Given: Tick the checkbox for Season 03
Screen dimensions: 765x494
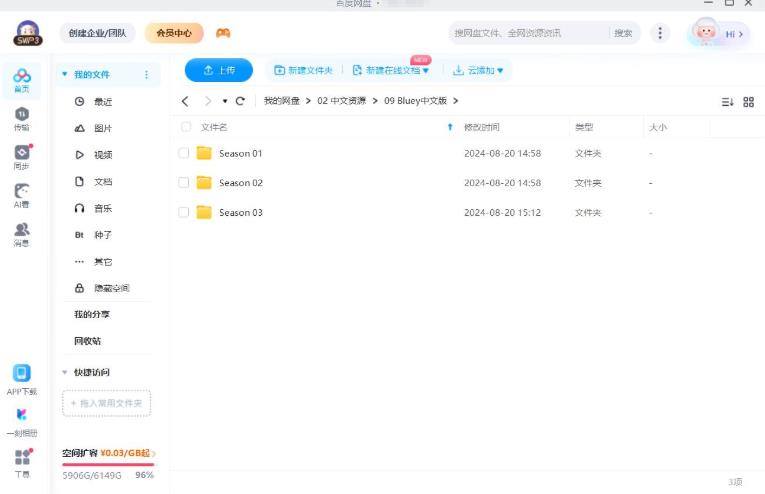Looking at the screenshot, I should 183,212.
